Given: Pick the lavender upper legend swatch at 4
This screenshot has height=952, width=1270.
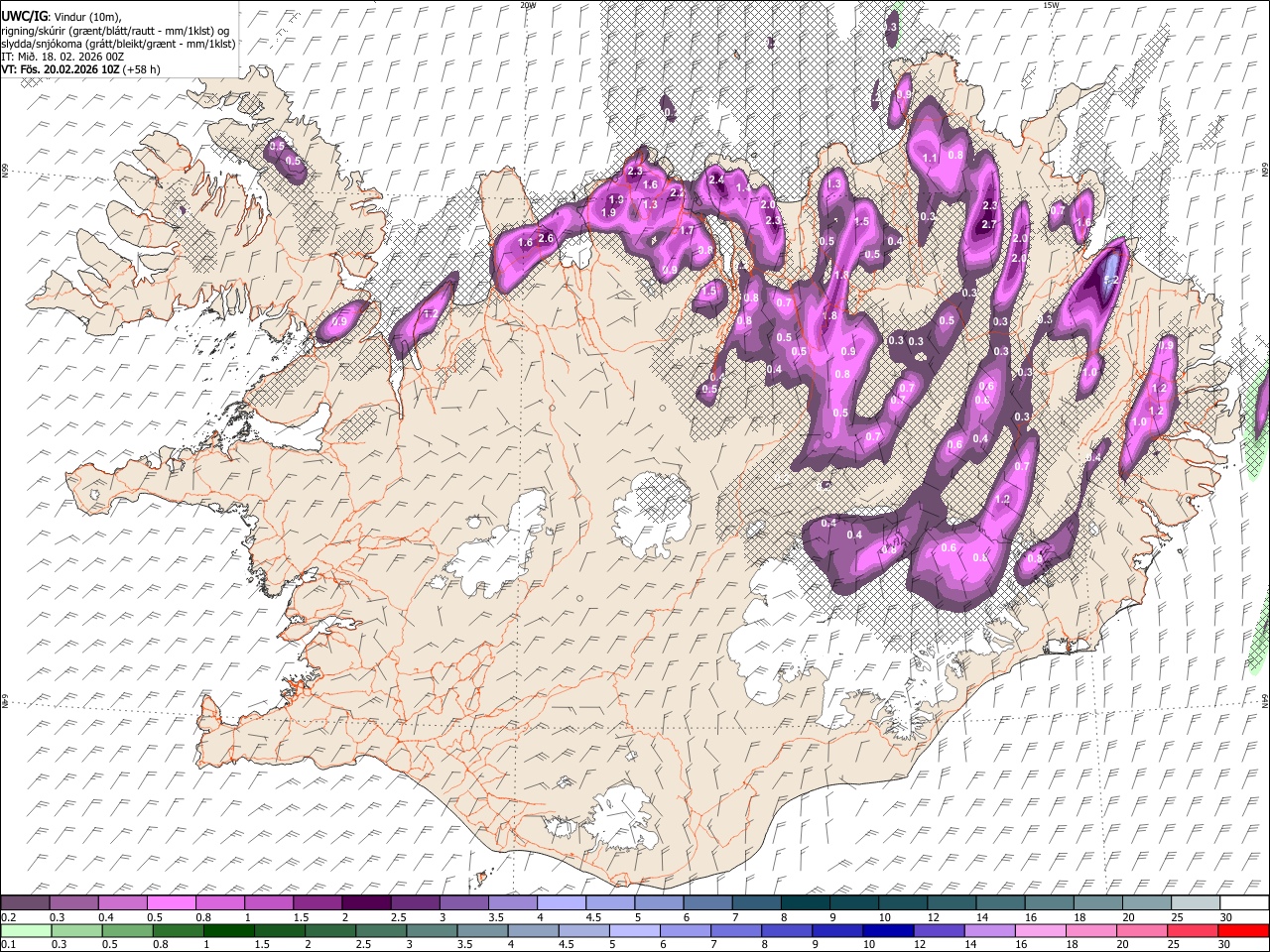Looking at the screenshot, I should coord(561,902).
